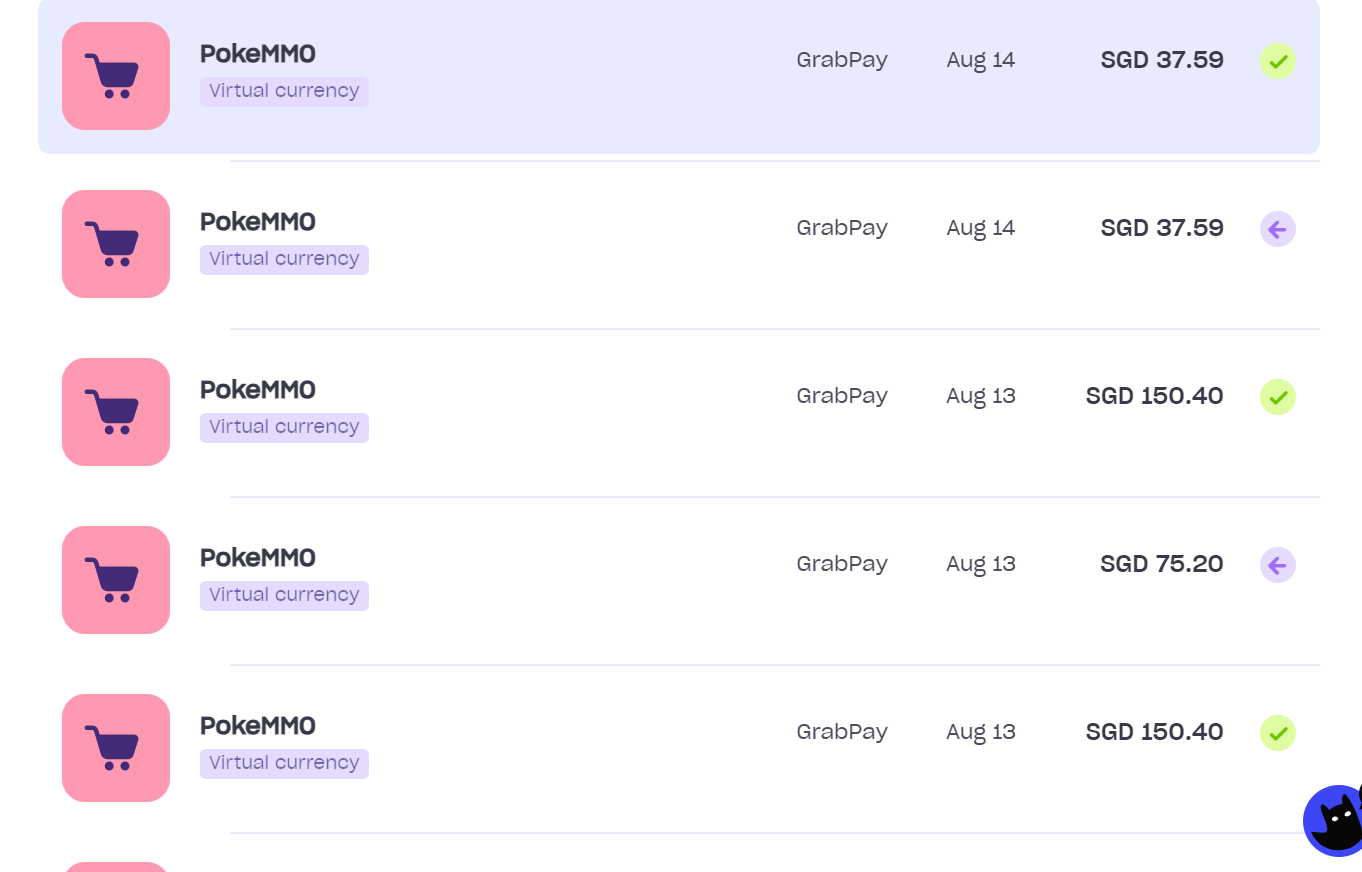Open the black cat chat widget

pyautogui.click(x=1335, y=820)
